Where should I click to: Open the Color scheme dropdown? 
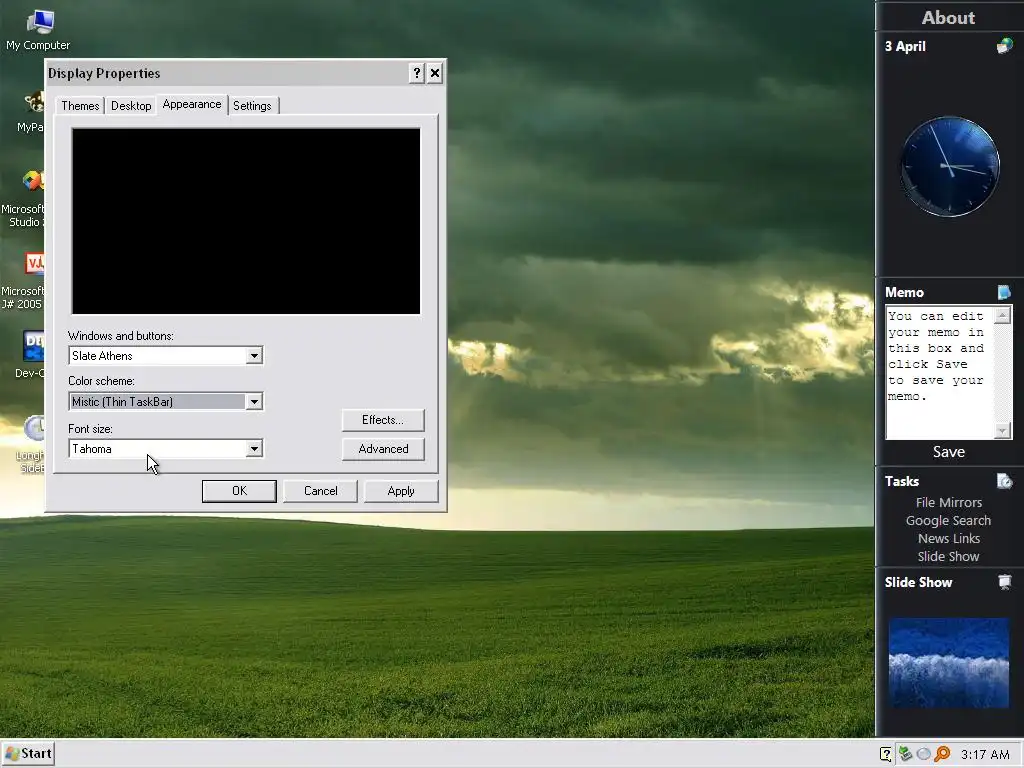[x=254, y=402]
